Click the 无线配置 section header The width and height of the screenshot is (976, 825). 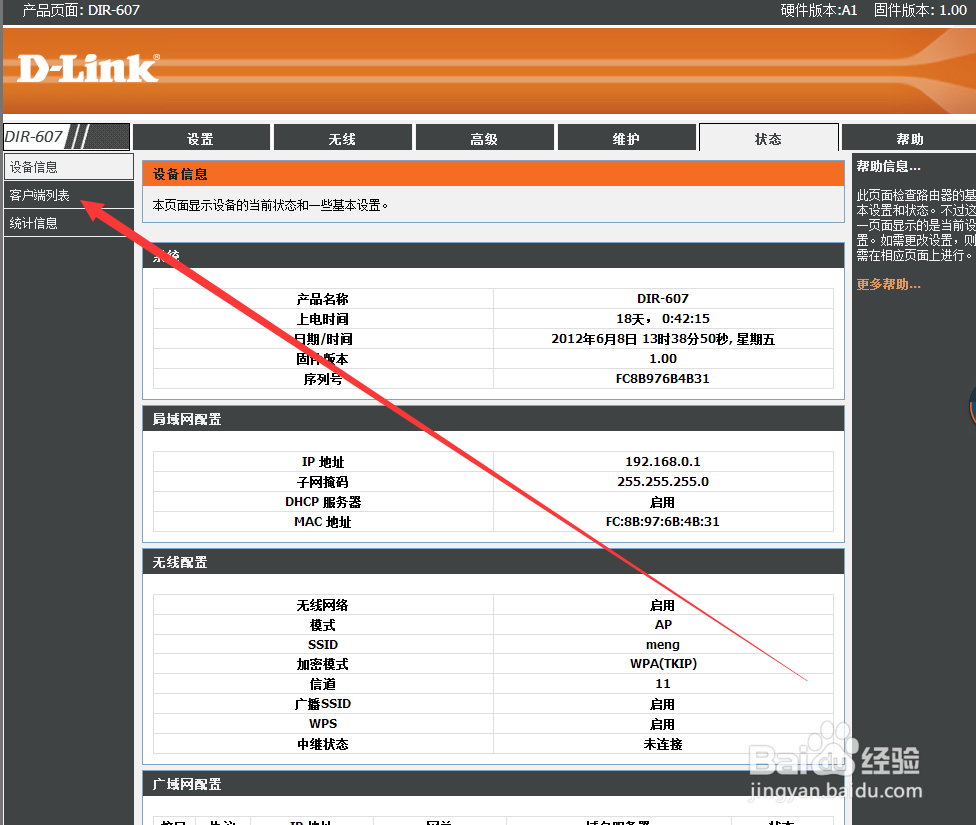[493, 562]
